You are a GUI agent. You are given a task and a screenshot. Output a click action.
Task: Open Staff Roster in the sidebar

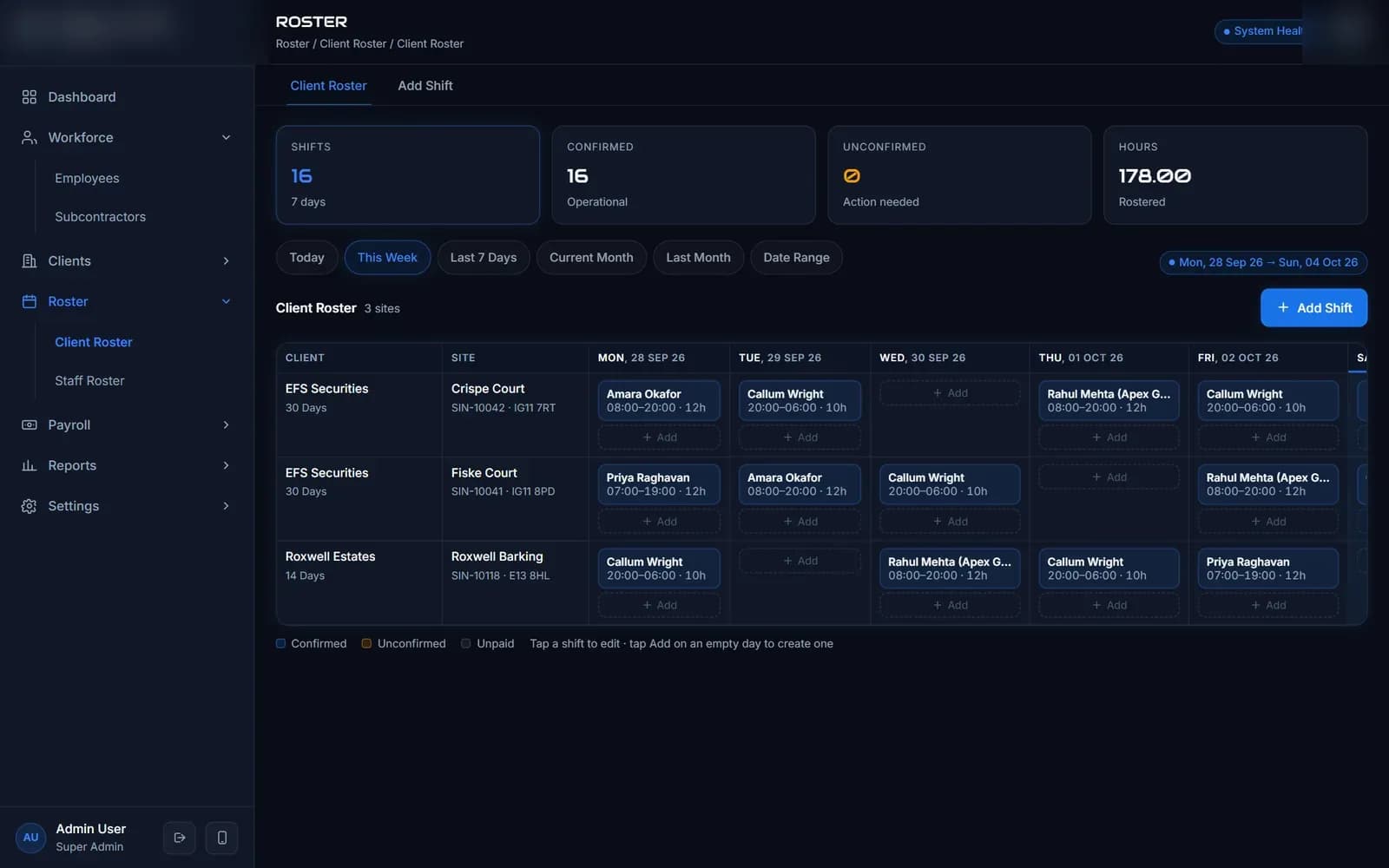click(x=89, y=381)
